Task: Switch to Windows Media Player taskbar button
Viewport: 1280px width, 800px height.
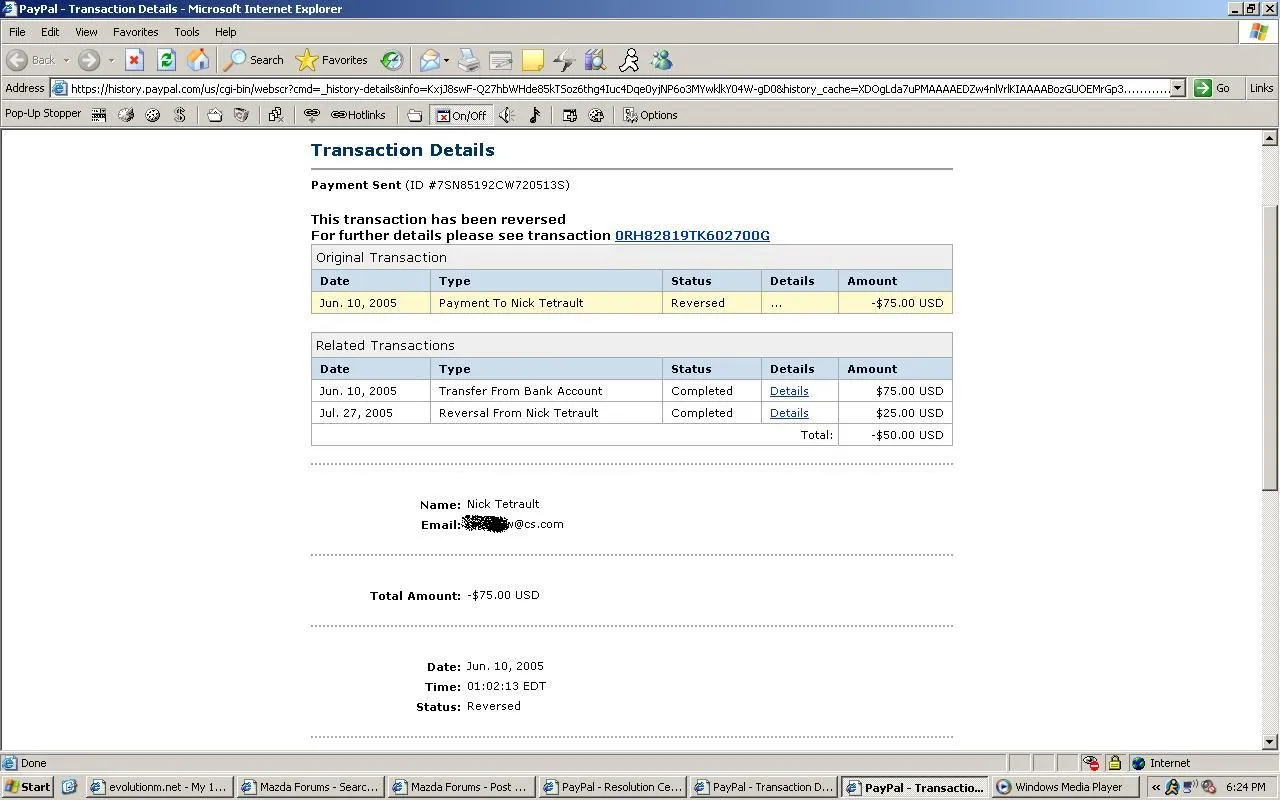Action: tap(1065, 787)
